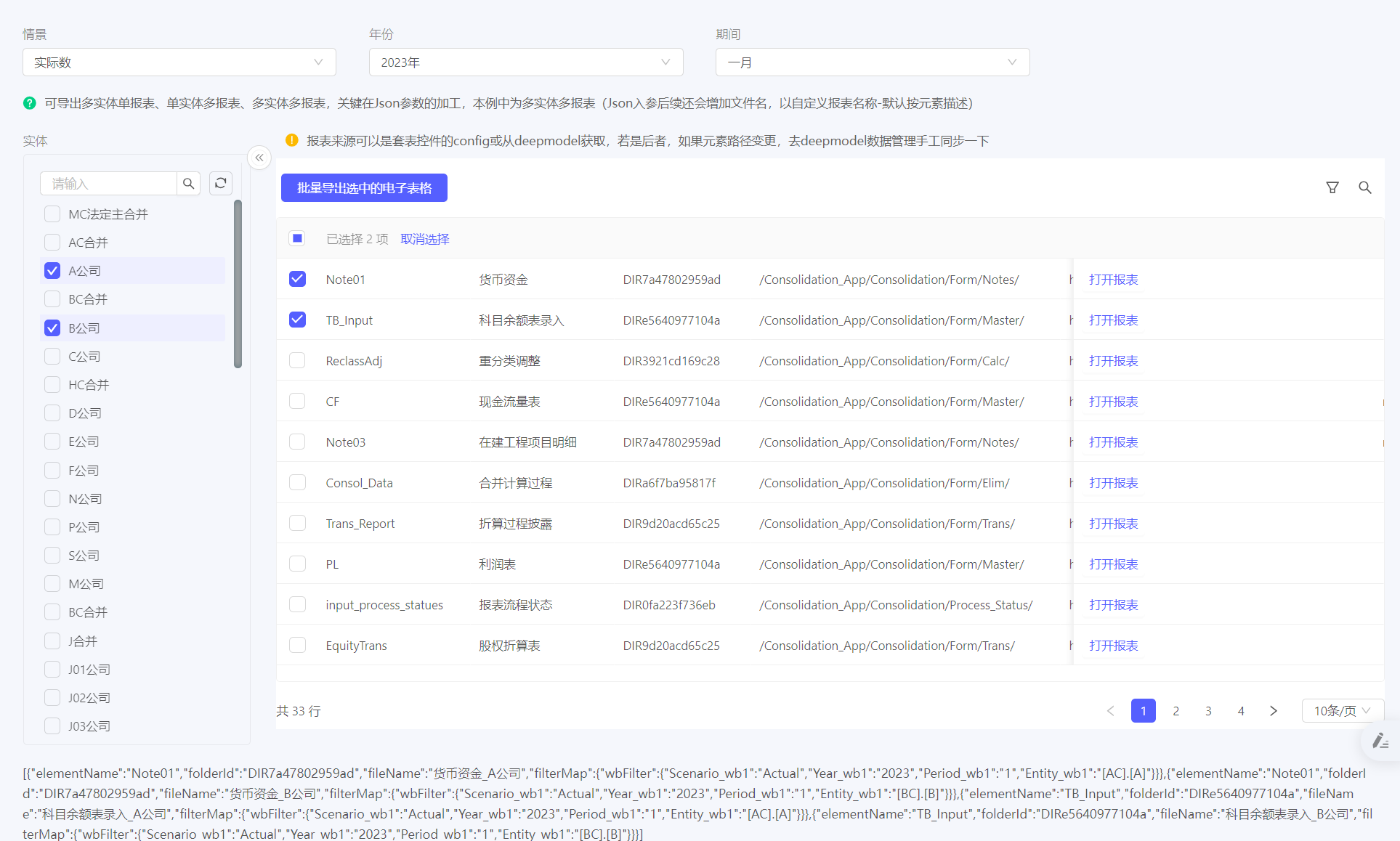Click the entity list vertical scrollbar
This screenshot has height=841, width=1400.
point(238,284)
